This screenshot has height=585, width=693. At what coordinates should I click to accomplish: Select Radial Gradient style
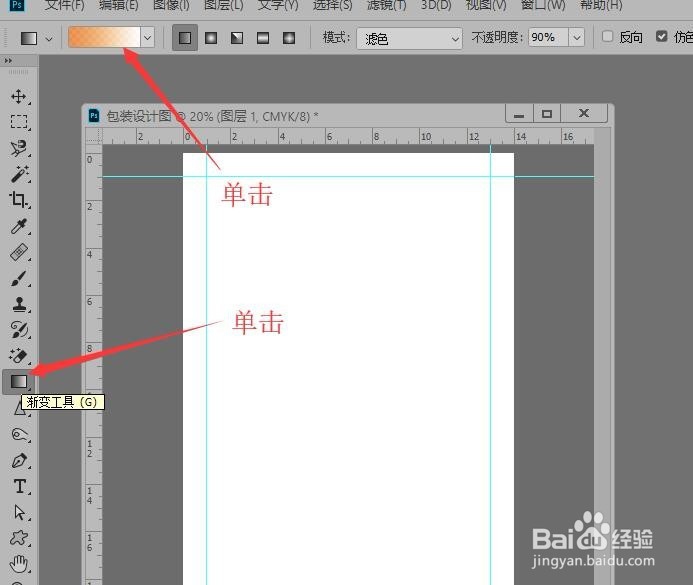[211, 38]
